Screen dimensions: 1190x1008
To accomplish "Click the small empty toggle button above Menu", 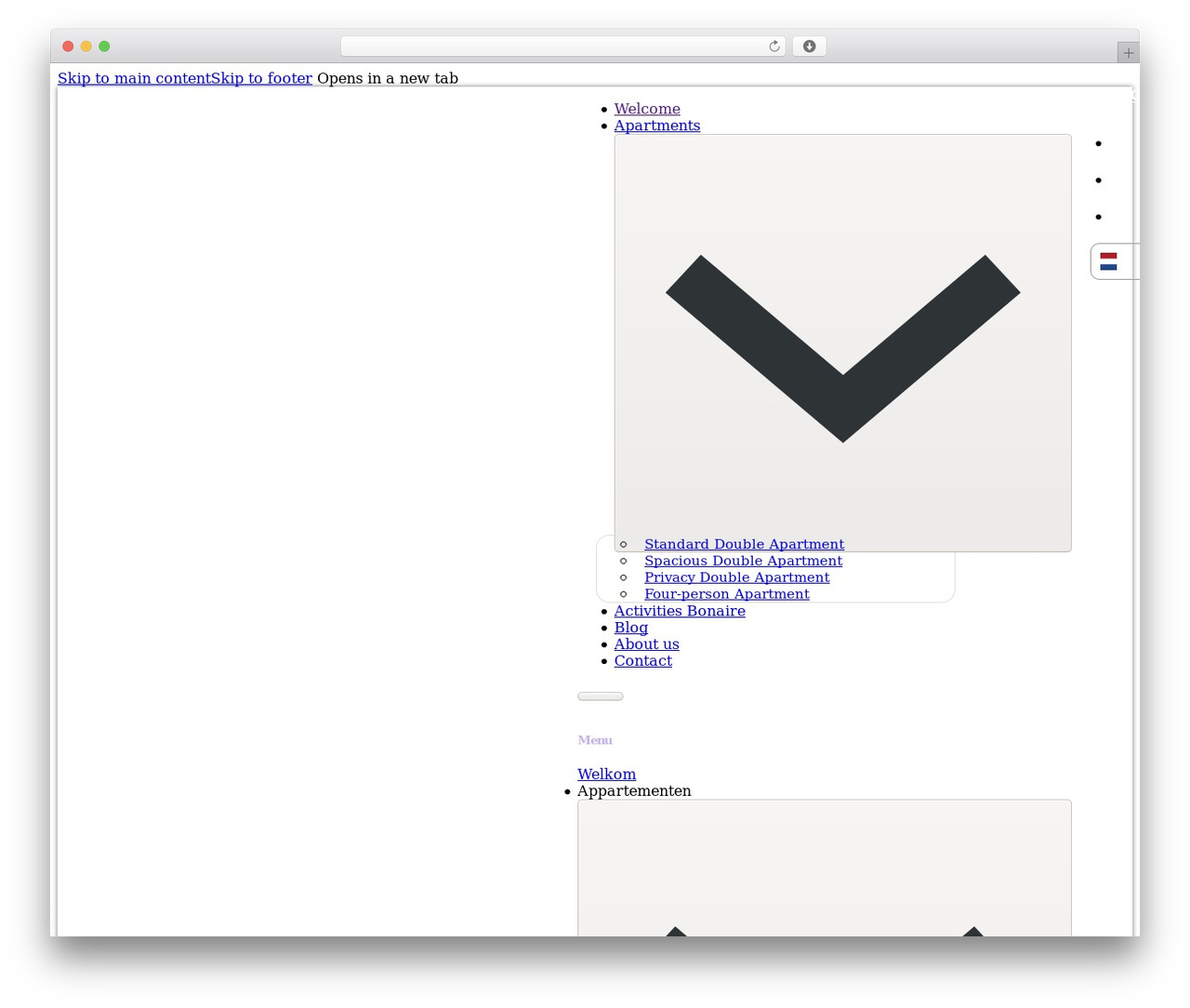I will (x=600, y=696).
